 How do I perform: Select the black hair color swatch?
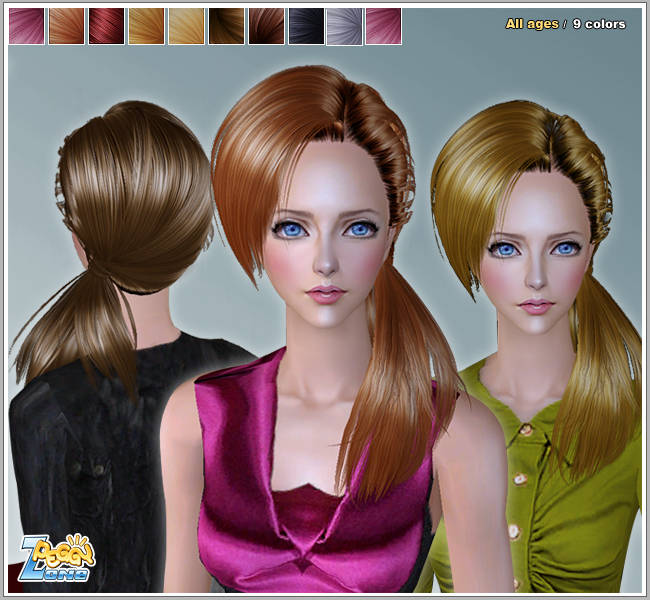[306, 26]
